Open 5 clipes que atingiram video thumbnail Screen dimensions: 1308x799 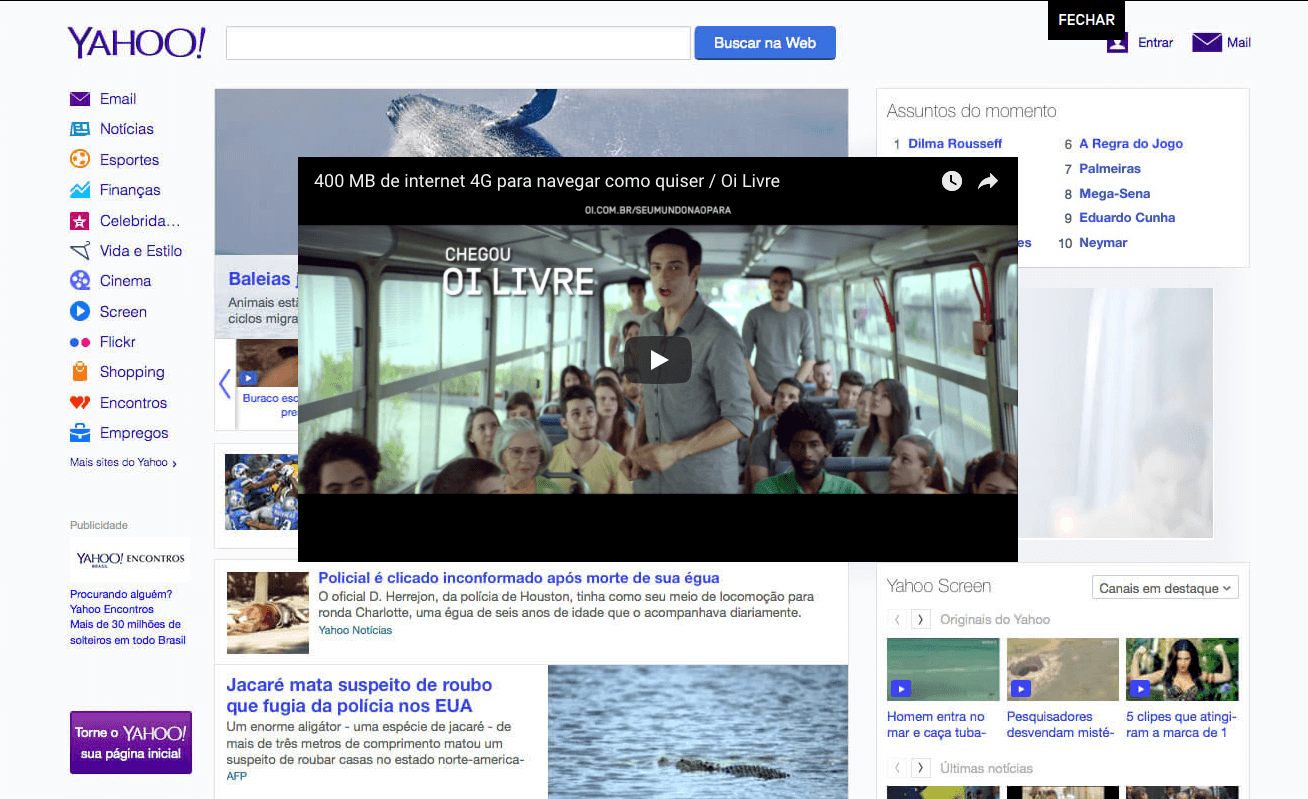(x=1182, y=669)
